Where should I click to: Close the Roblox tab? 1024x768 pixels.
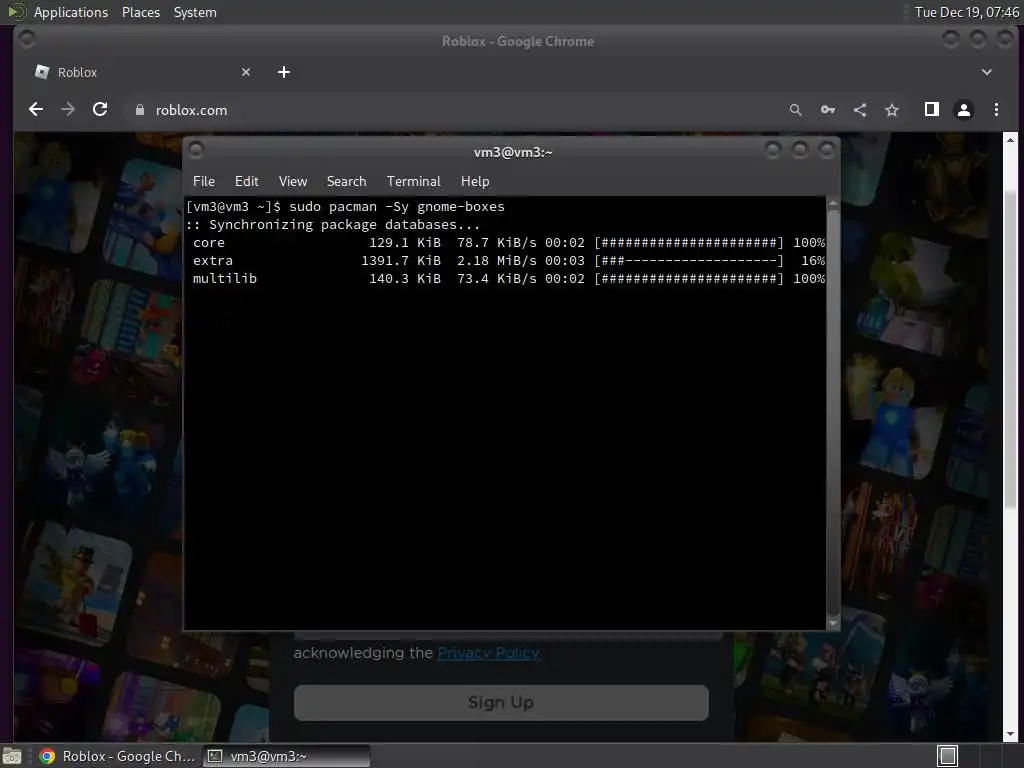pyautogui.click(x=246, y=72)
